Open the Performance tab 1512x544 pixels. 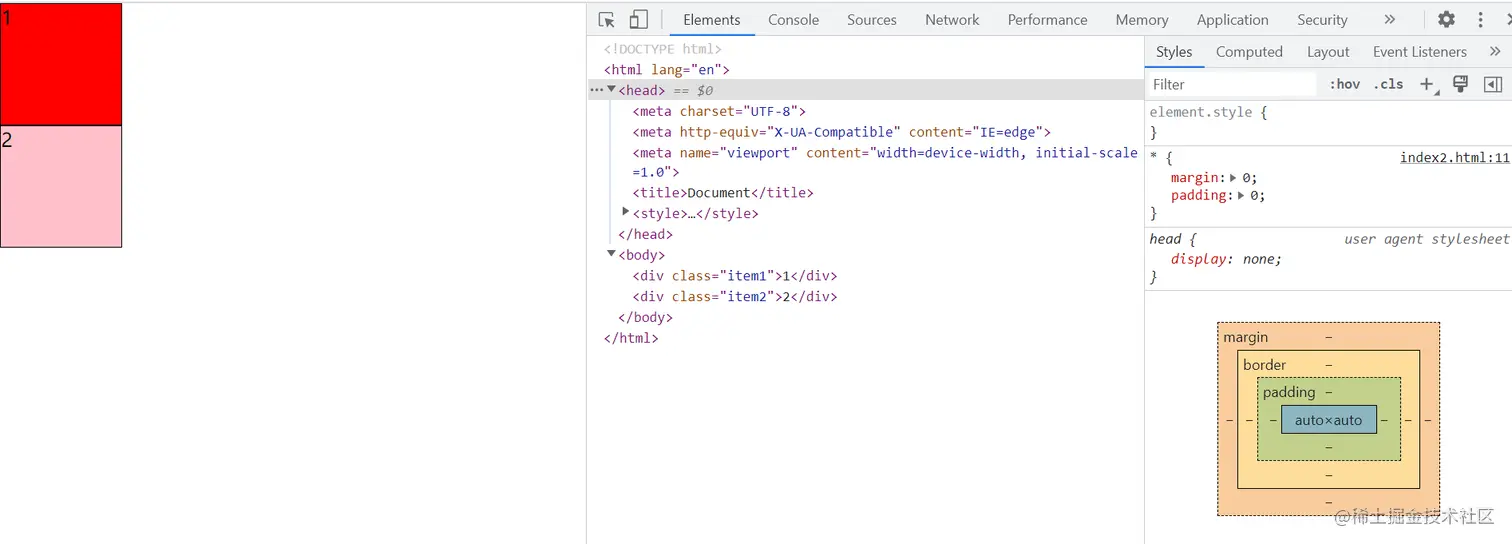pyautogui.click(x=1047, y=20)
